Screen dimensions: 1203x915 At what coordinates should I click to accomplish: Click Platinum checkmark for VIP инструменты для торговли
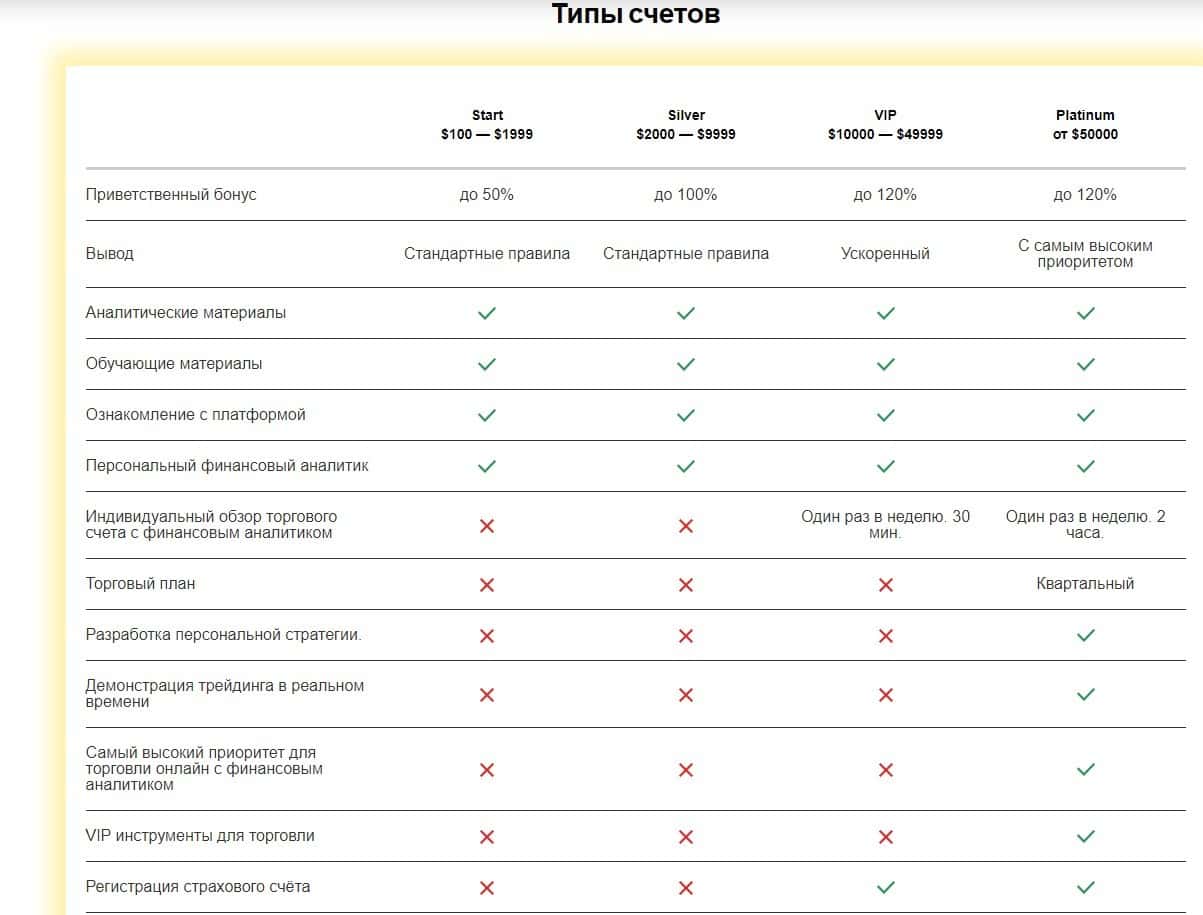1085,836
